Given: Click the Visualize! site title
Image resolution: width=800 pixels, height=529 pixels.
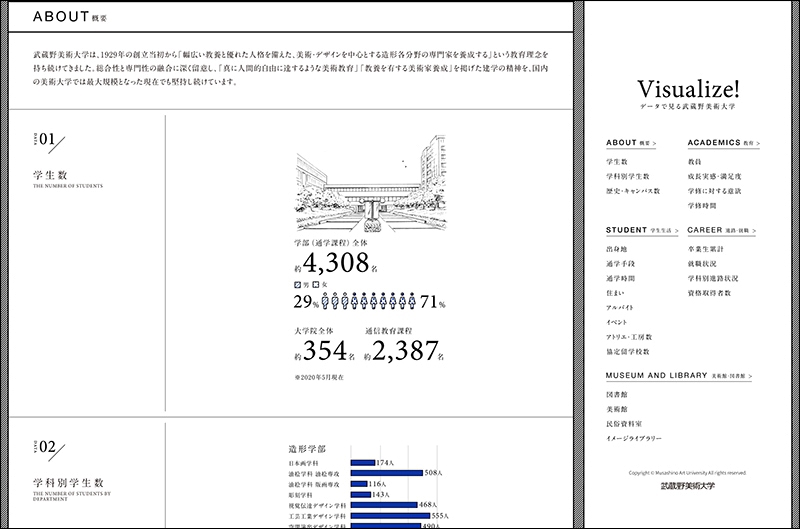Looking at the screenshot, I should pyautogui.click(x=688, y=89).
